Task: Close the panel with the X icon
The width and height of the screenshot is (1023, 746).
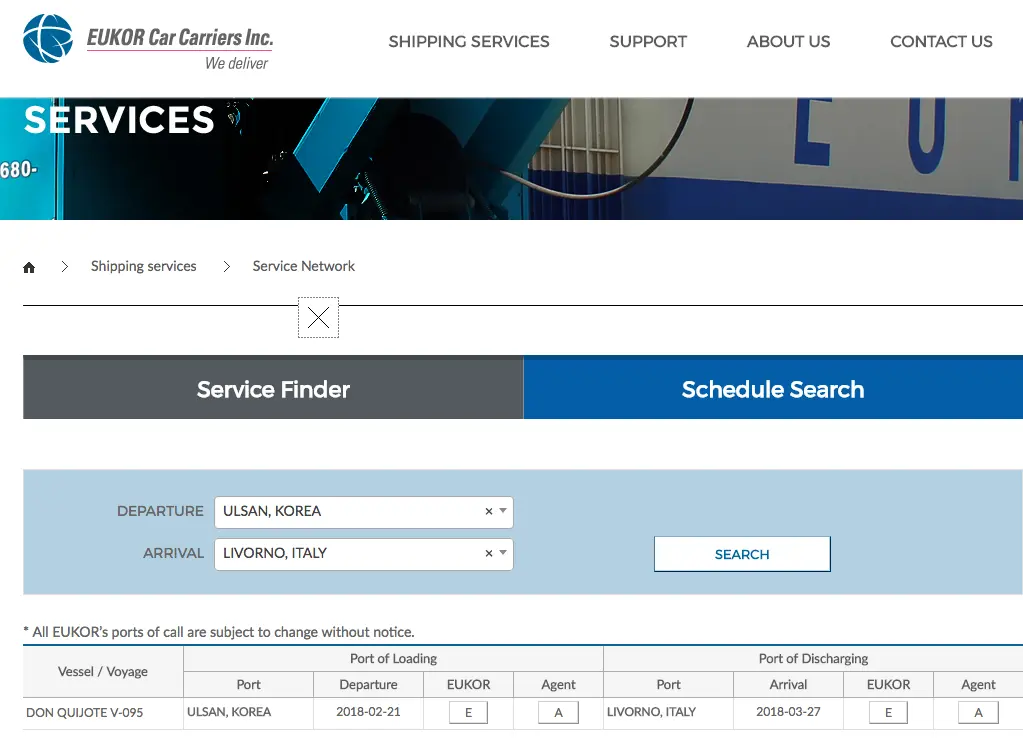Action: pos(318,318)
